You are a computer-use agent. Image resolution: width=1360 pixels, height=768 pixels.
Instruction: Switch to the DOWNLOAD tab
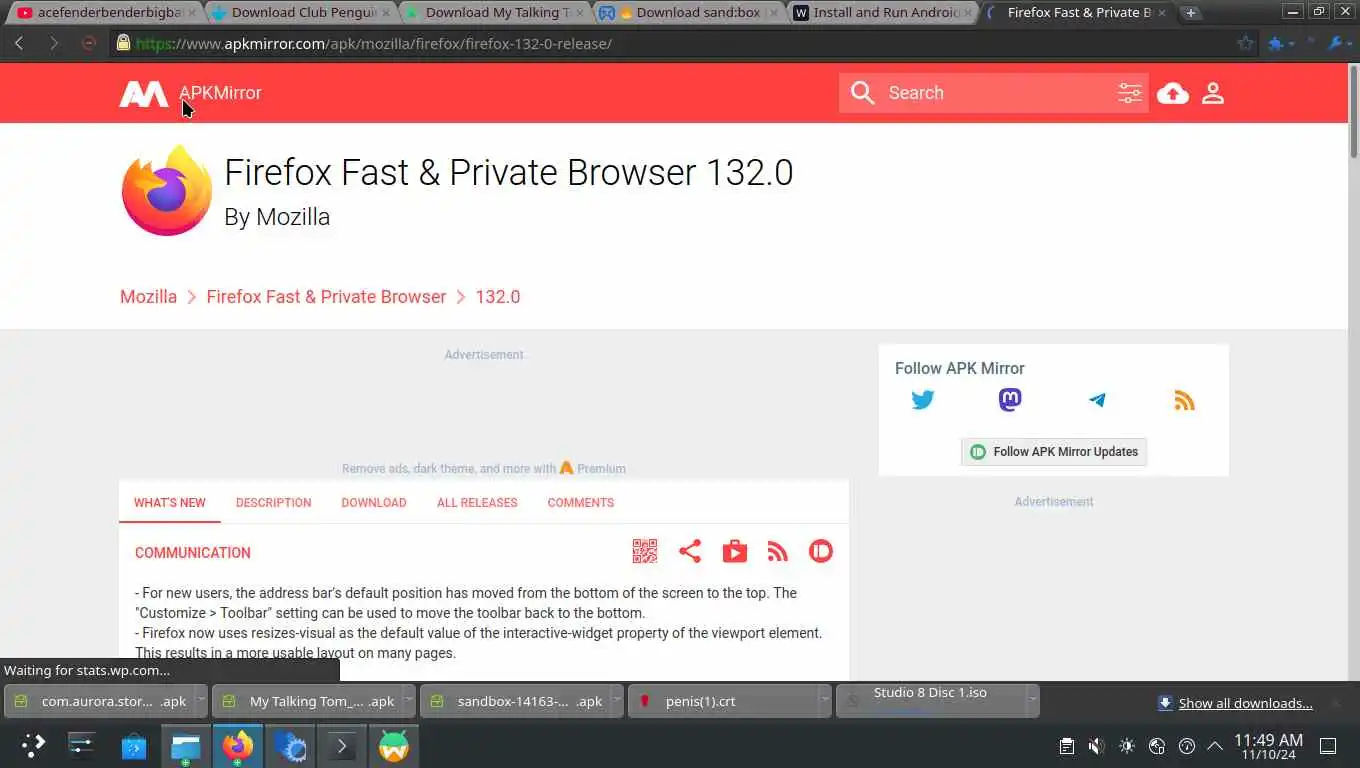374,503
